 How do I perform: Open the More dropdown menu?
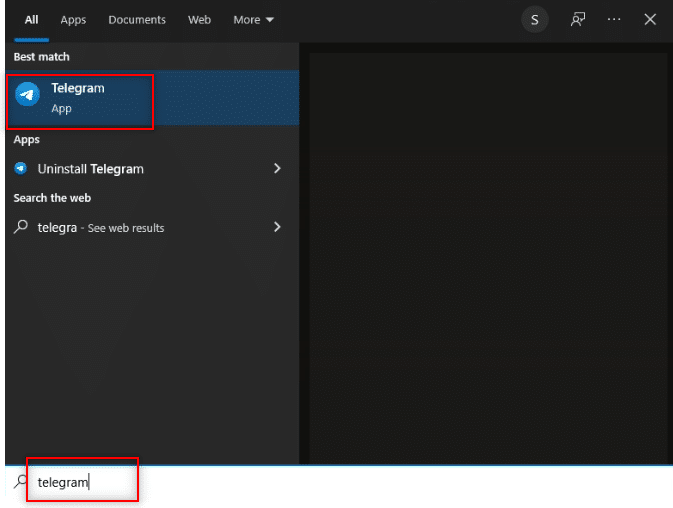253,20
